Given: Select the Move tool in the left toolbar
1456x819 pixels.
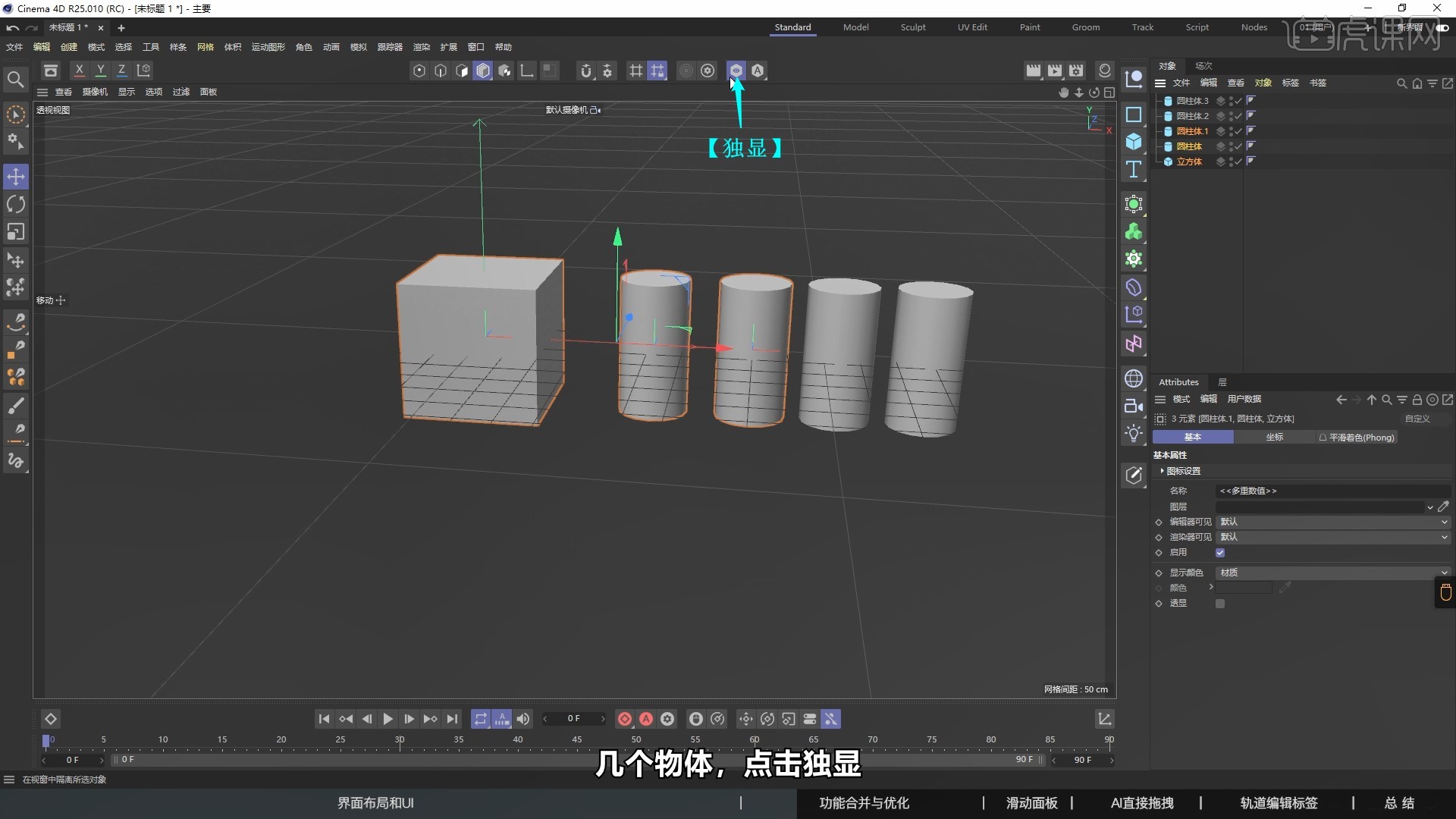Looking at the screenshot, I should 16,177.
